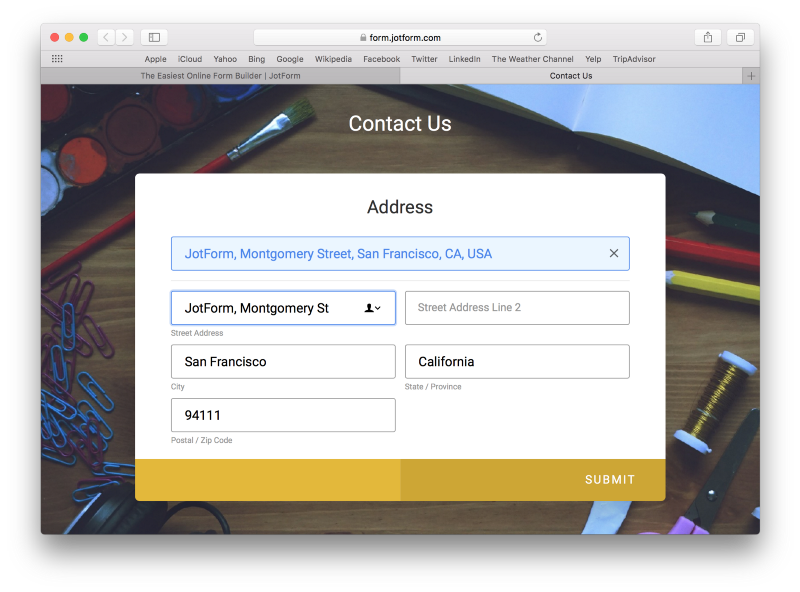
Task: Click the Postal code field showing 94111
Action: (283, 415)
